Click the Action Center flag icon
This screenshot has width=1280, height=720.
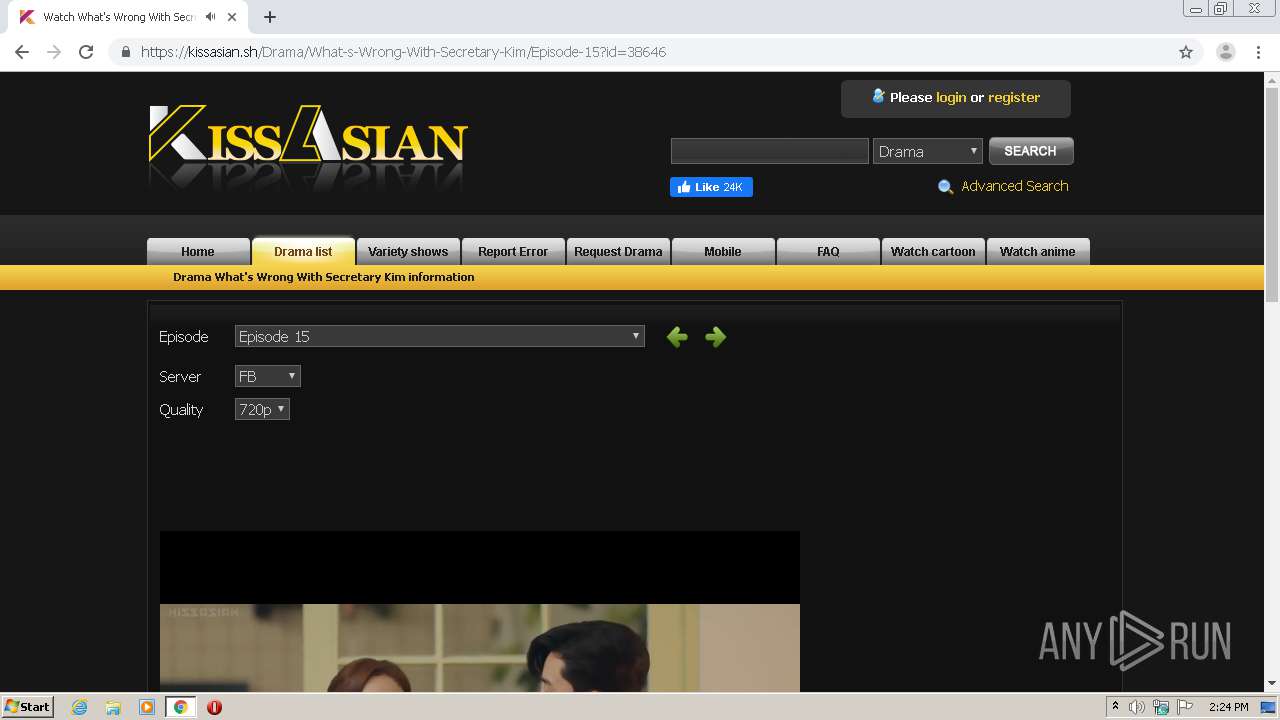(1185, 707)
